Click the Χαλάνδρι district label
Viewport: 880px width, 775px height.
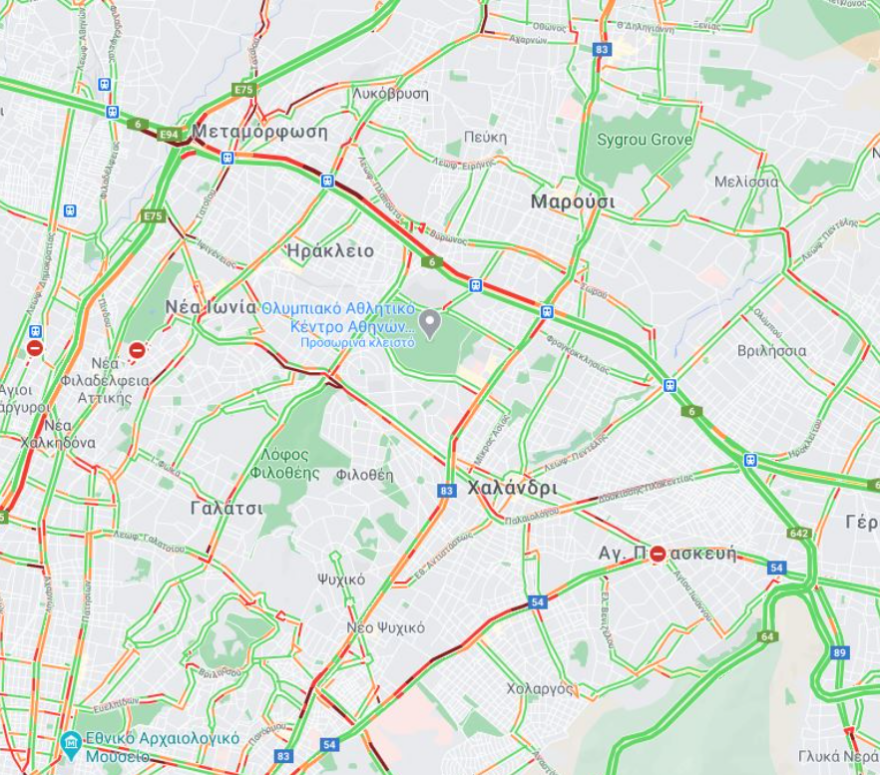(512, 488)
